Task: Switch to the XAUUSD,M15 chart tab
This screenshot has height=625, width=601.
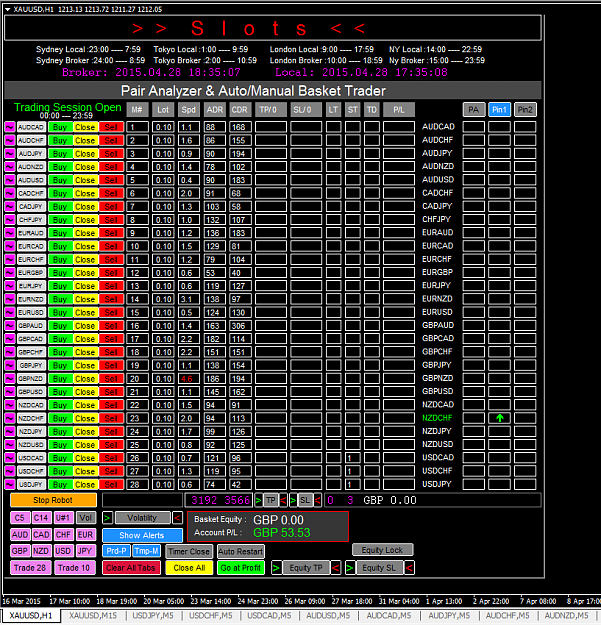Action: coord(93,616)
